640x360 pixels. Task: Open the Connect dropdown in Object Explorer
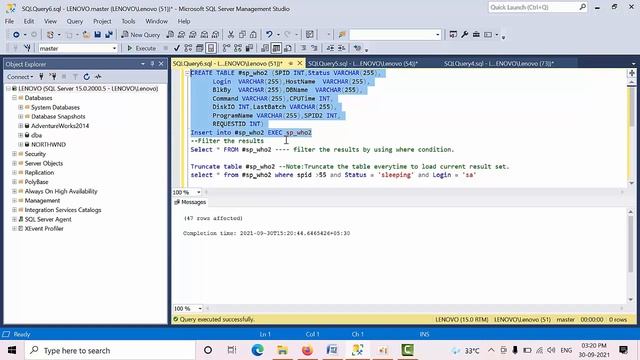pyautogui.click(x=20, y=77)
